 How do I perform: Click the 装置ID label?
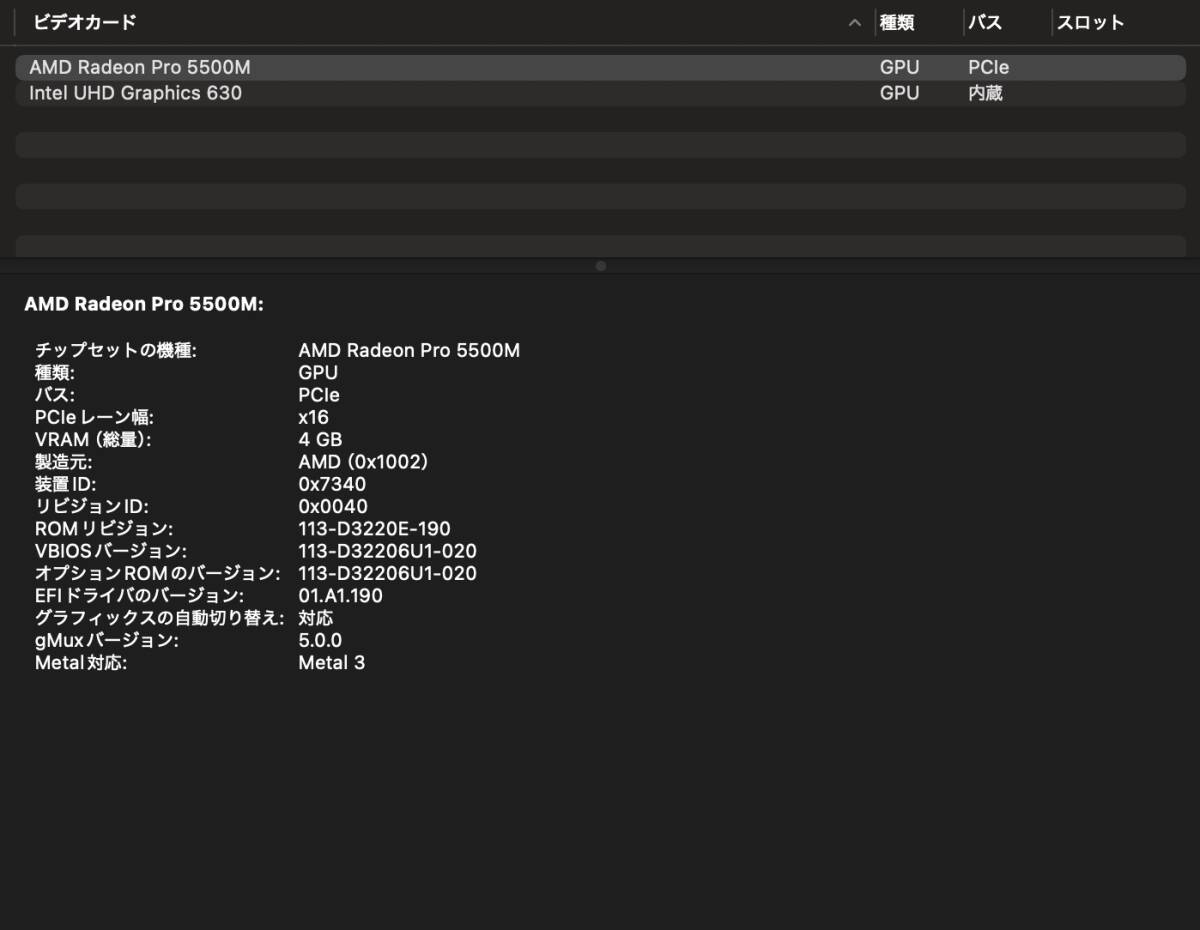66,484
